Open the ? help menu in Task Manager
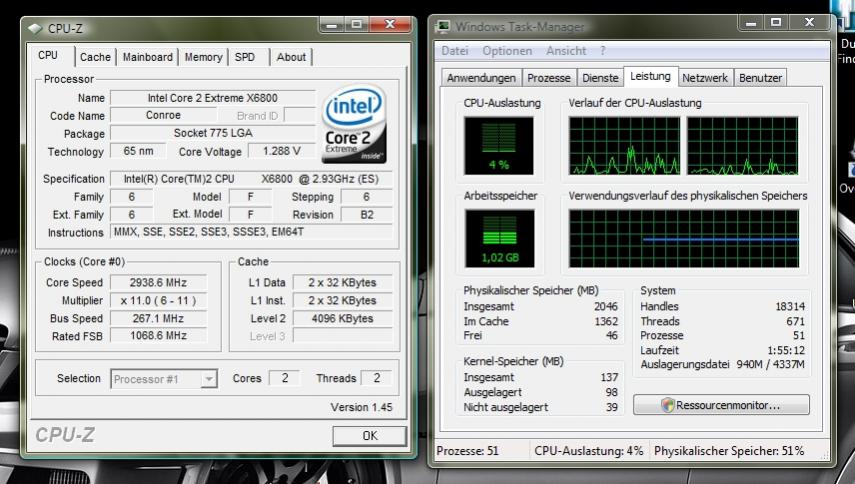Viewport: 855px width, 484px height. [603, 51]
